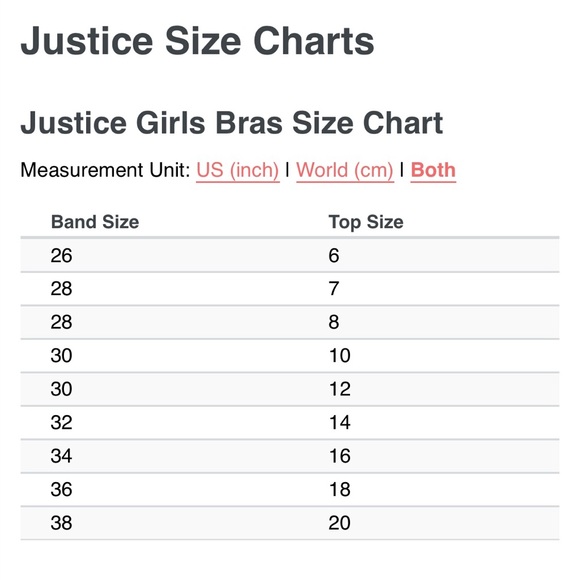Select band size 38 cell
This screenshot has width=580, height=580.
point(61,523)
